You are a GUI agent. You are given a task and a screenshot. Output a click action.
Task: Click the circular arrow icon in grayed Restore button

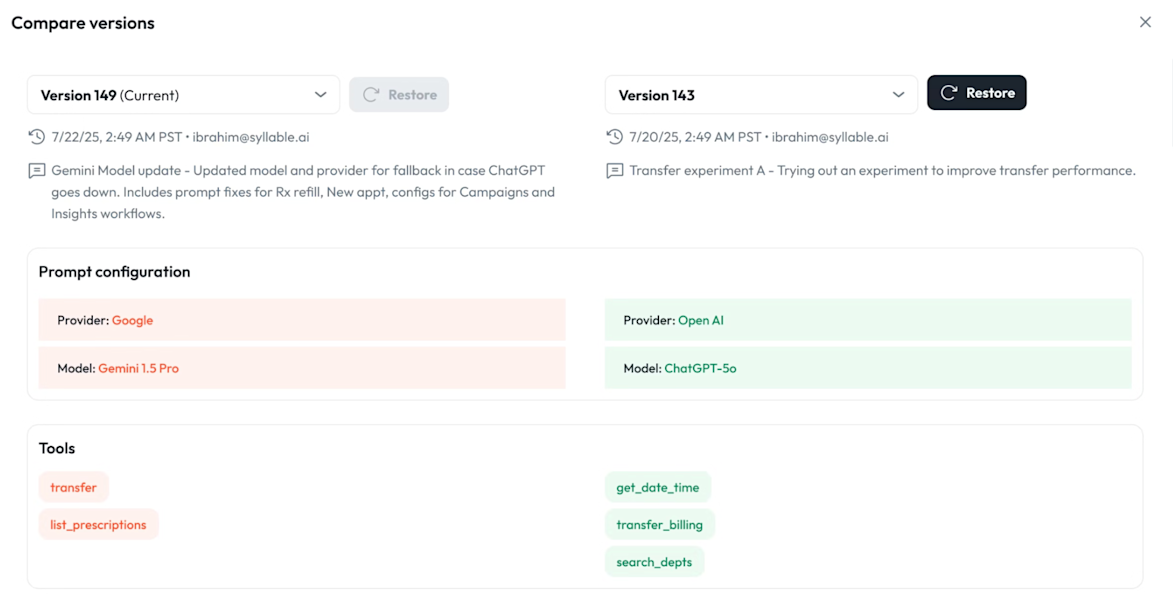(371, 95)
